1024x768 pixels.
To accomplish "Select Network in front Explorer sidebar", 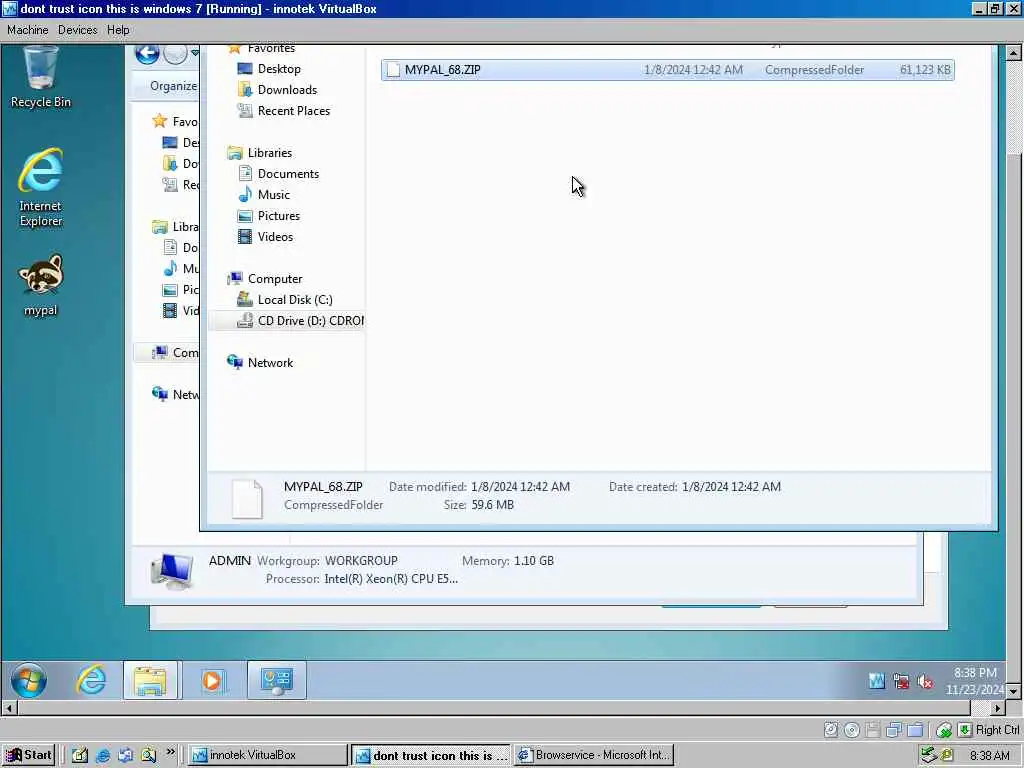I will point(270,362).
